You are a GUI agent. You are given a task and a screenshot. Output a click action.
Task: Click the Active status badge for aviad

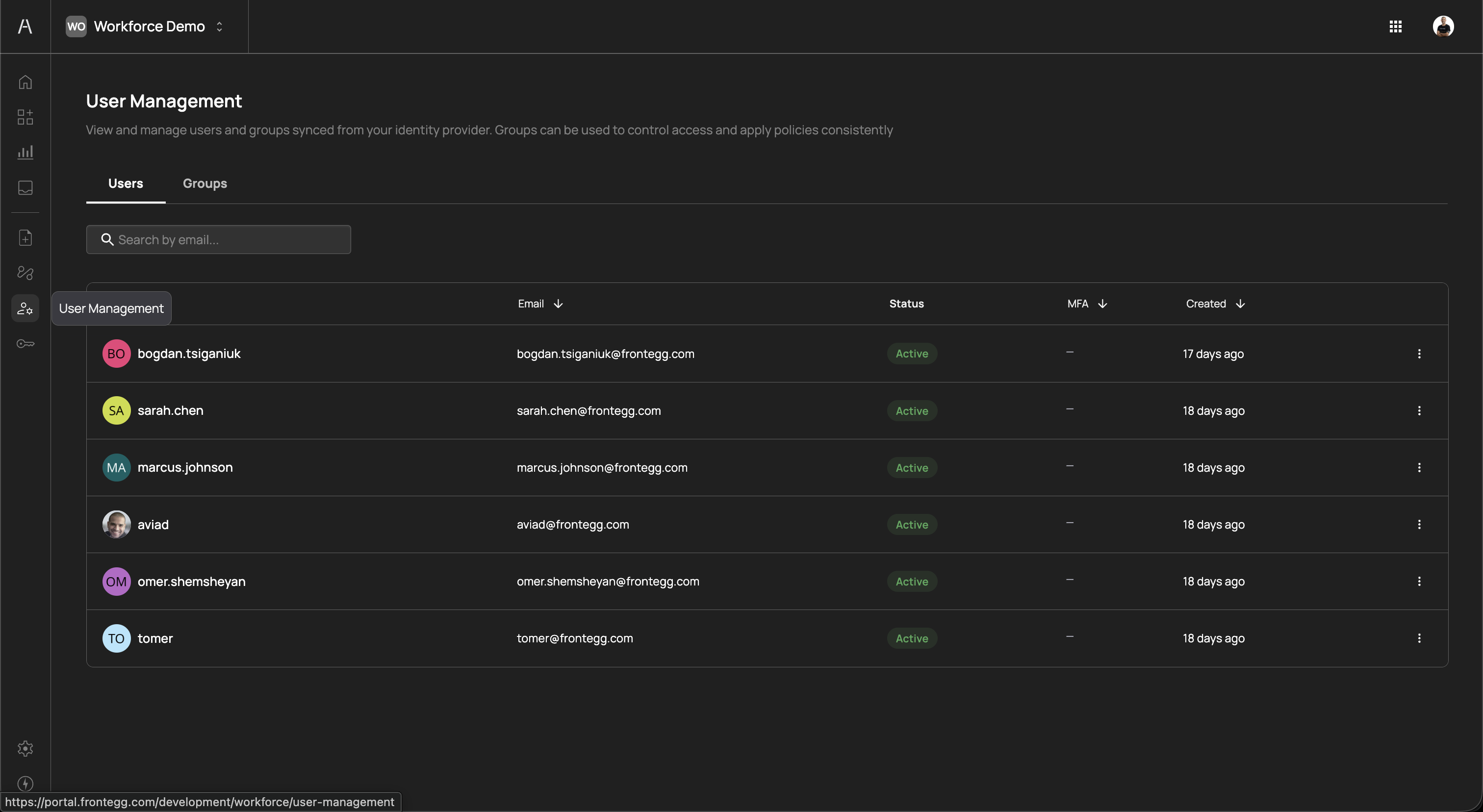(912, 524)
